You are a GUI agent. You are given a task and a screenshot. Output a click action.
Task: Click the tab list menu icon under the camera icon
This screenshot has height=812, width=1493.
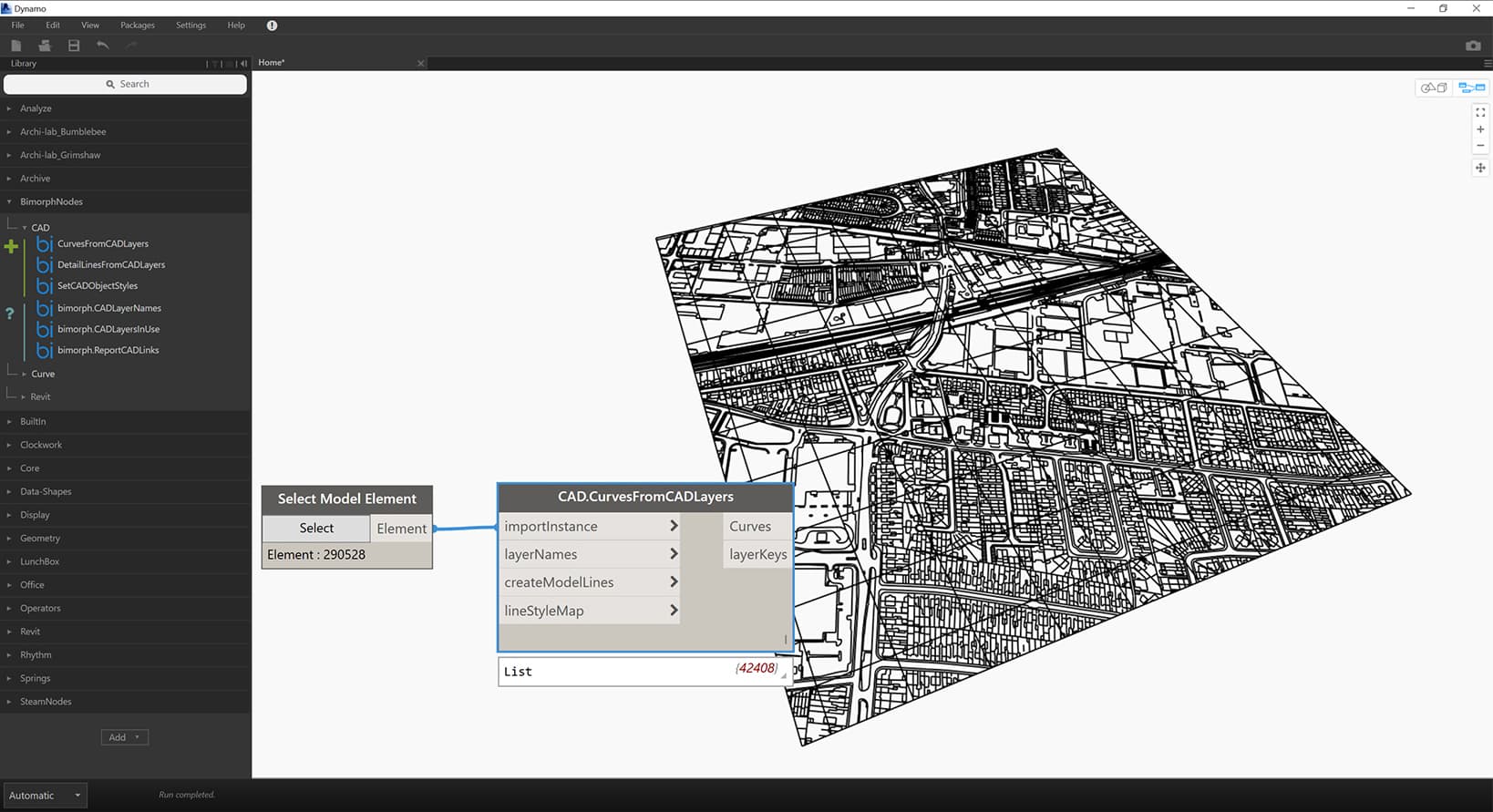(1488, 63)
